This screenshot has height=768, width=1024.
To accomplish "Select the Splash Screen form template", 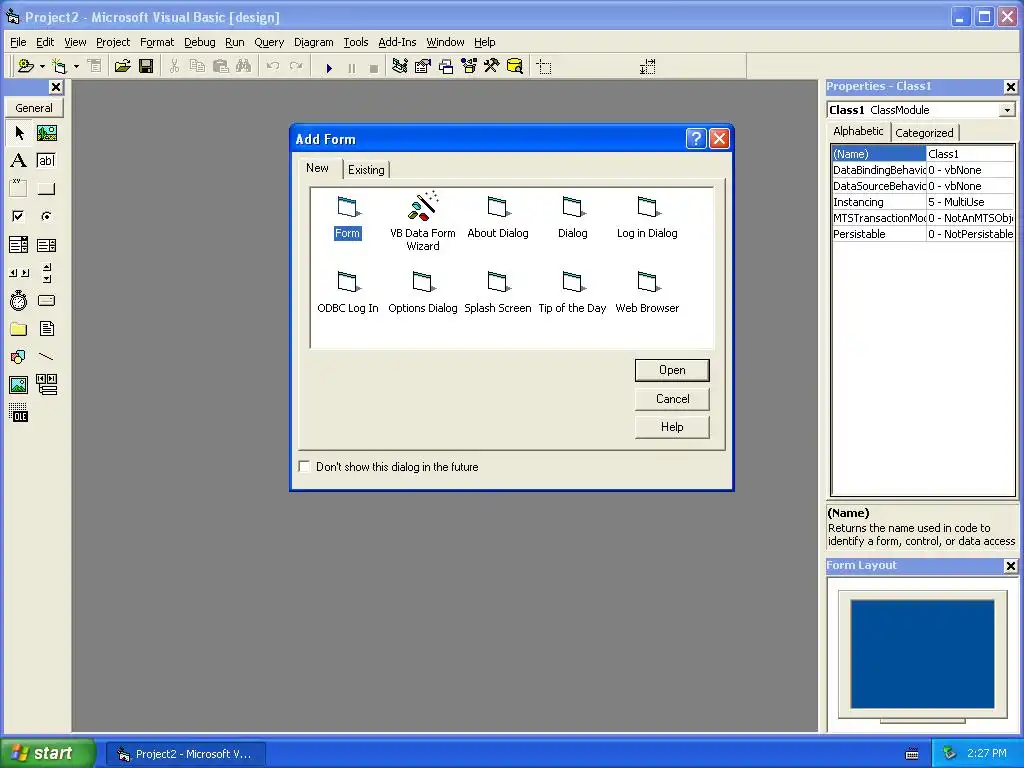I will tap(498, 293).
